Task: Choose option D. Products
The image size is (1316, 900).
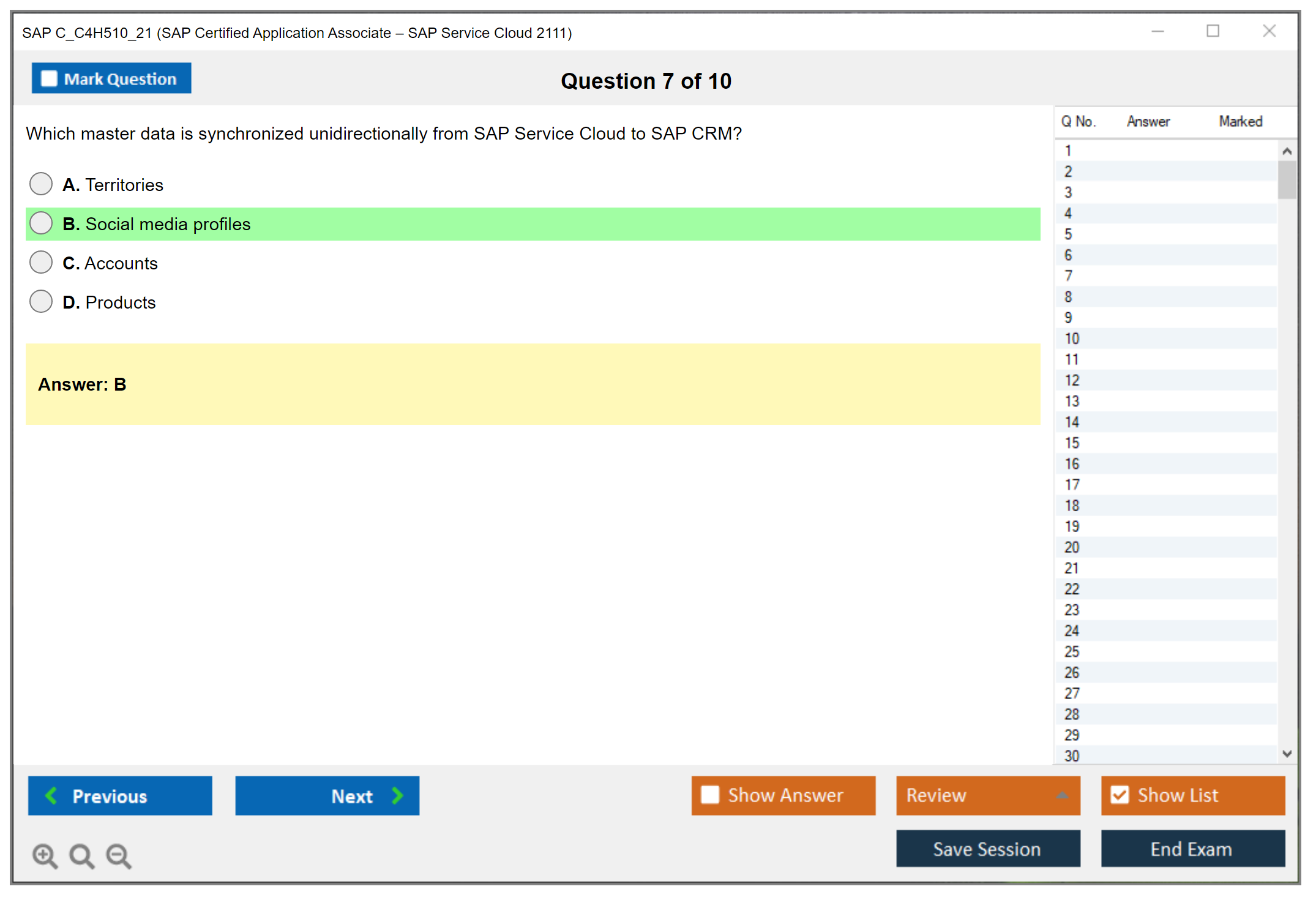Action: click(x=41, y=301)
